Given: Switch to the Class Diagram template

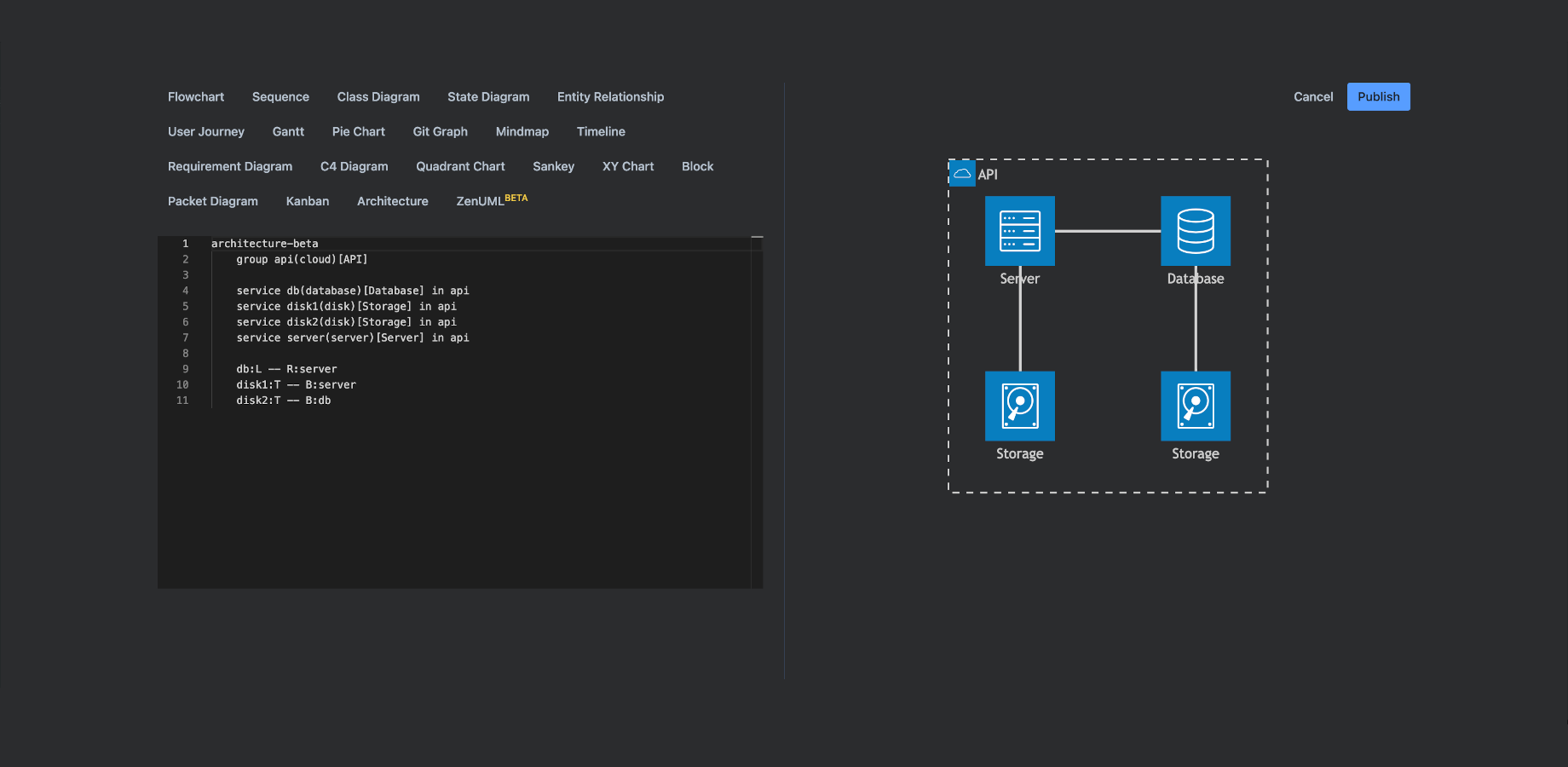Looking at the screenshot, I should pos(378,97).
